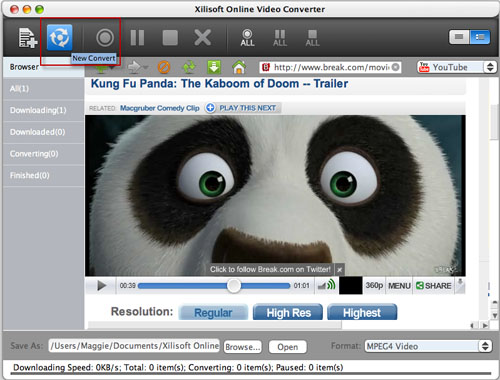
Task: Toggle the player volume icon
Action: point(326,285)
